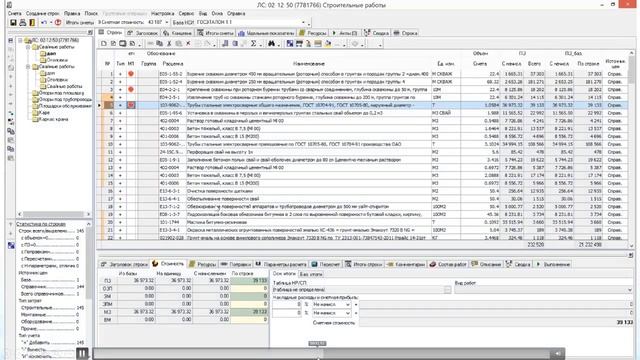
Task: Switch to the Заголовок tab
Action: (x=142, y=33)
